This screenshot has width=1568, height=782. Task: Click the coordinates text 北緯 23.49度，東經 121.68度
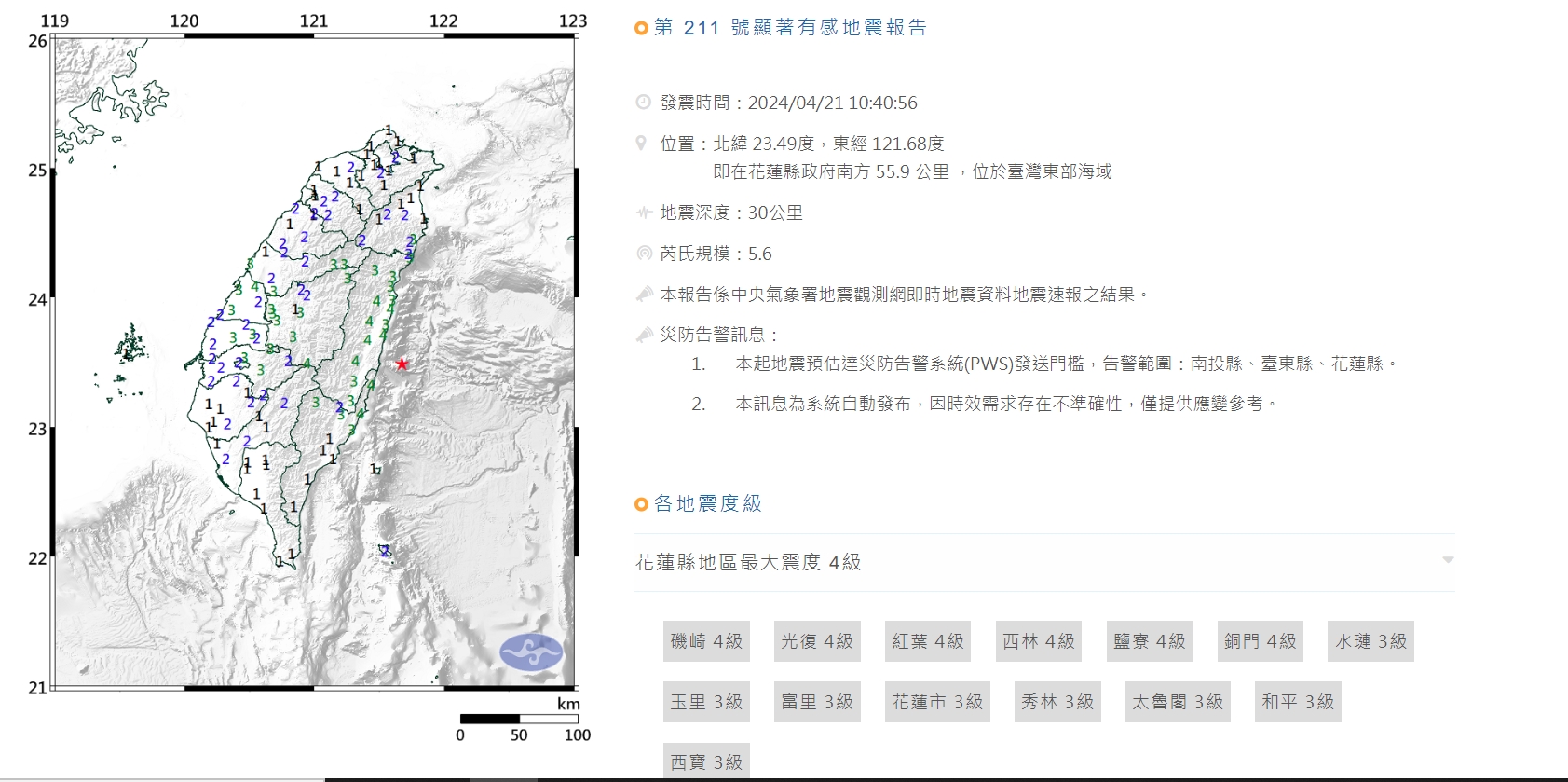(829, 144)
